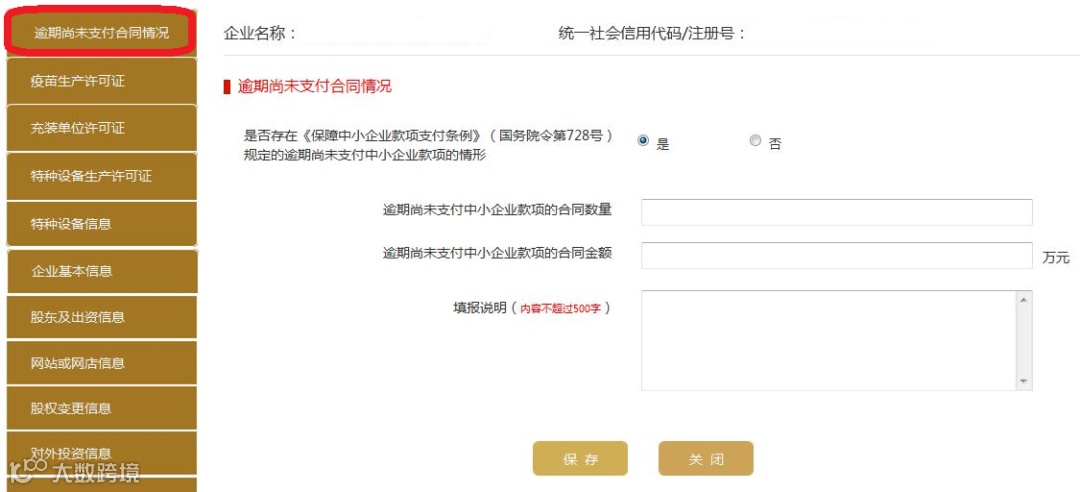
Task: Click textarea scrollbar down arrow
Action: pos(1023,381)
